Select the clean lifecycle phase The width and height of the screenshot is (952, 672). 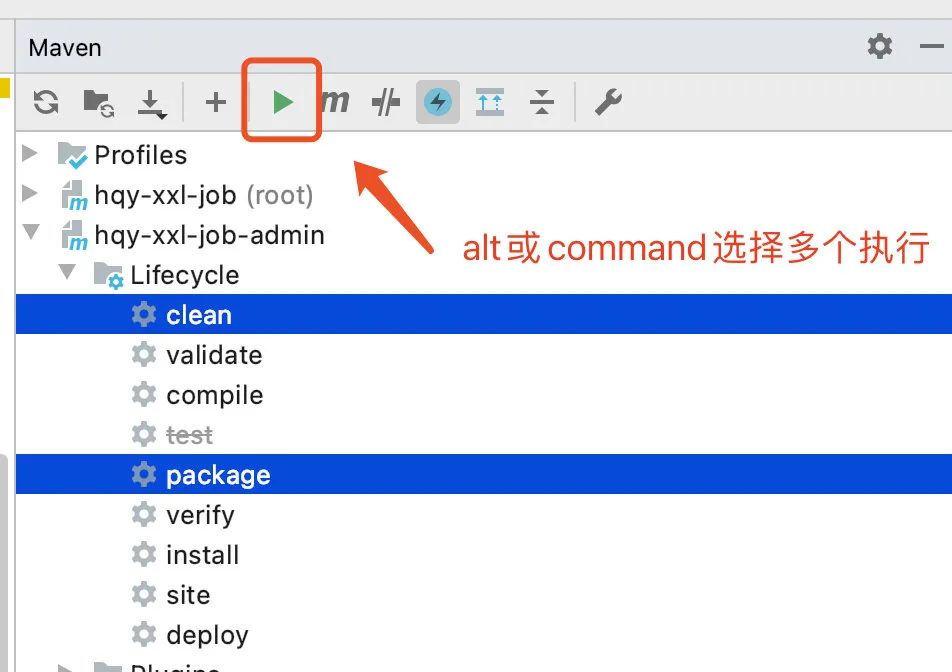click(483, 314)
